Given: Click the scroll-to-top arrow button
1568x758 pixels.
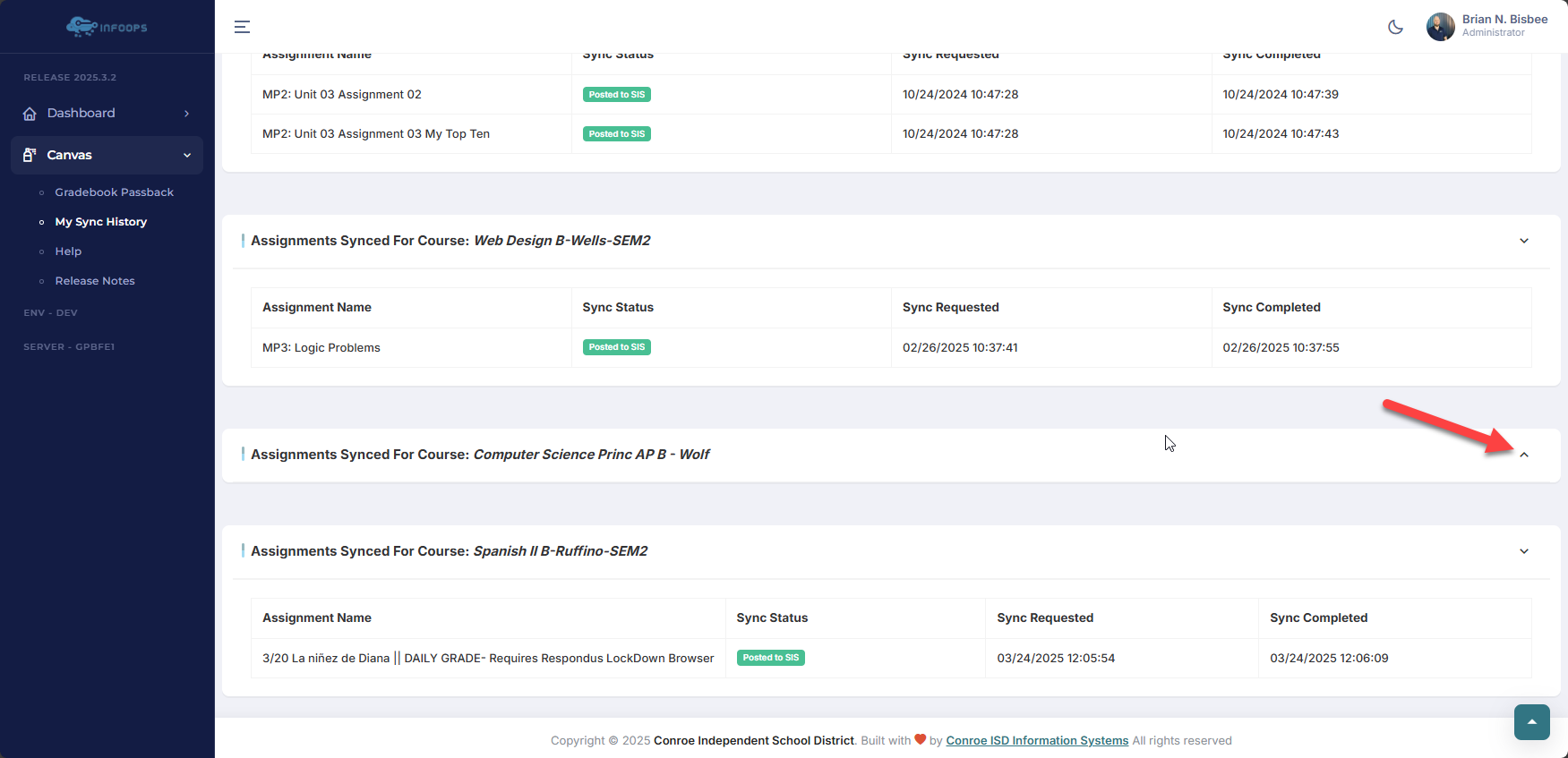Looking at the screenshot, I should coord(1531,722).
